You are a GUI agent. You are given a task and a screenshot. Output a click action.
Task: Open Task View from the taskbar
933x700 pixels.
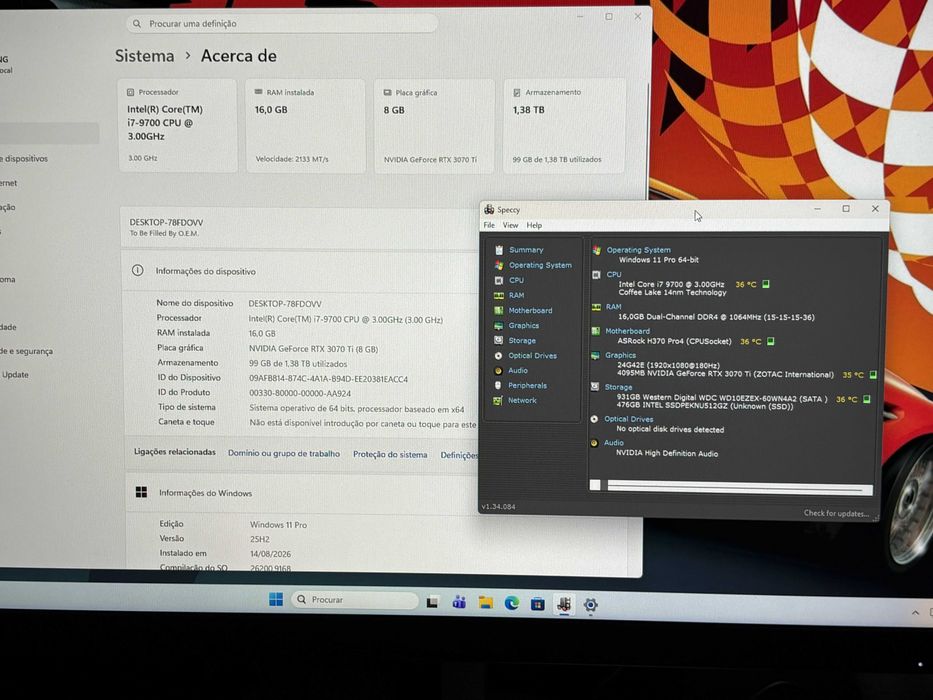point(433,602)
